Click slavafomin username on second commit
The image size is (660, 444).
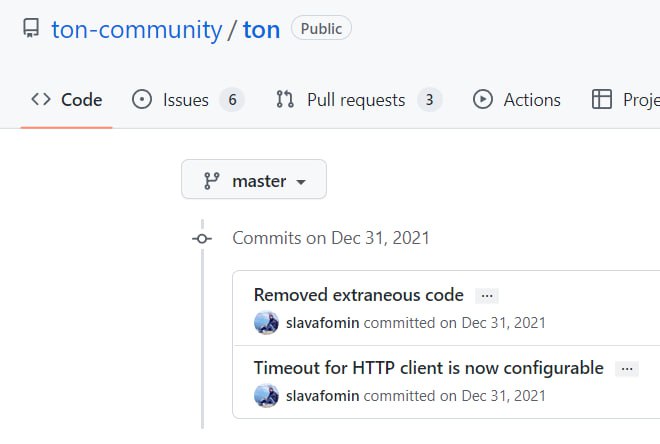tap(322, 396)
